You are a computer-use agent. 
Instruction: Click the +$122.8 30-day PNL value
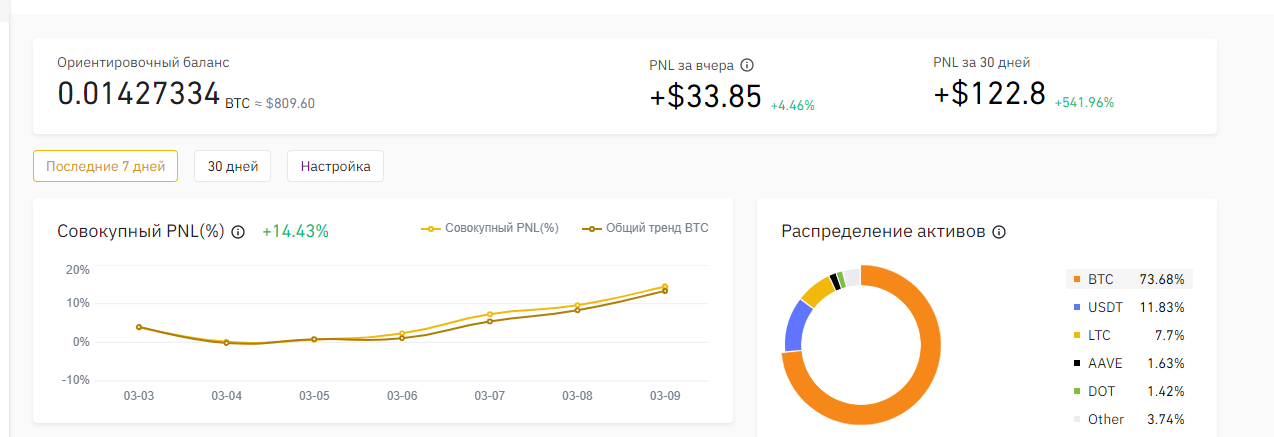pos(989,94)
